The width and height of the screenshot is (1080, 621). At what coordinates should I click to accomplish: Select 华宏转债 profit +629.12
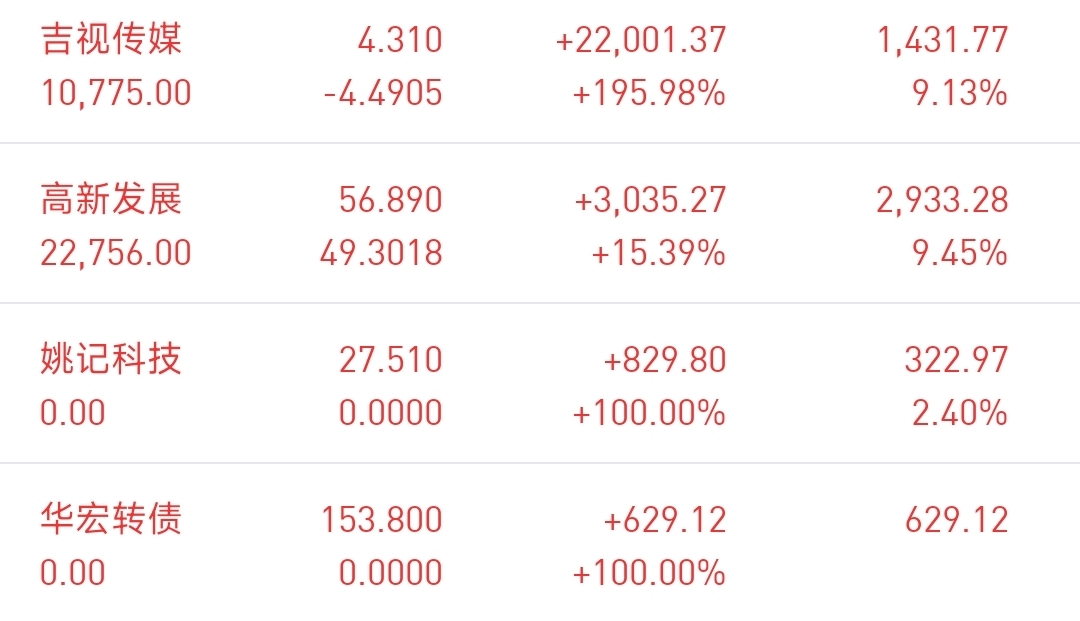click(x=665, y=520)
